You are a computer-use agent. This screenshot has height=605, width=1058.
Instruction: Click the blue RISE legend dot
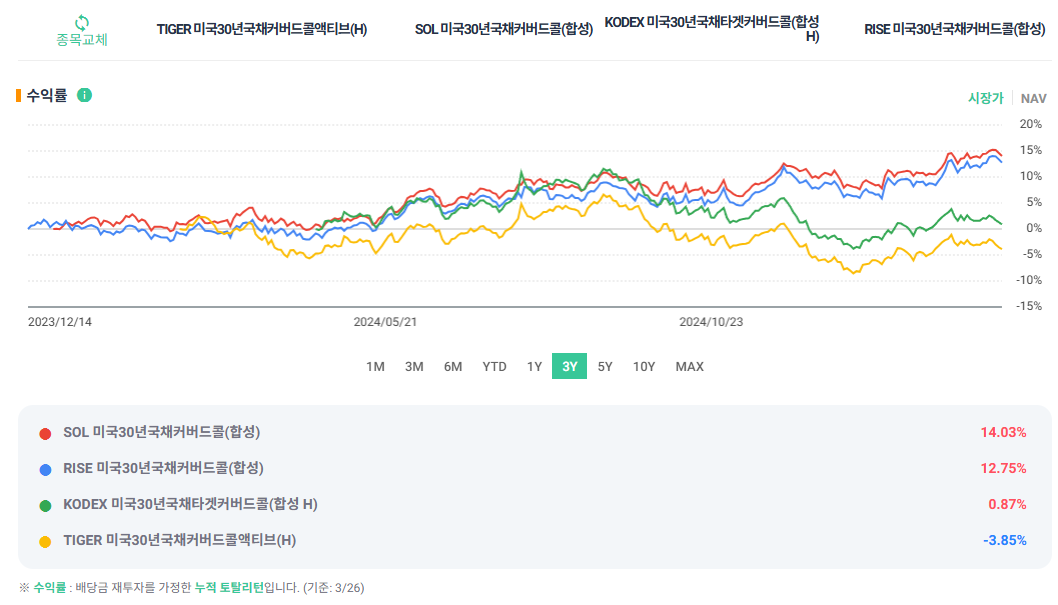(45, 469)
